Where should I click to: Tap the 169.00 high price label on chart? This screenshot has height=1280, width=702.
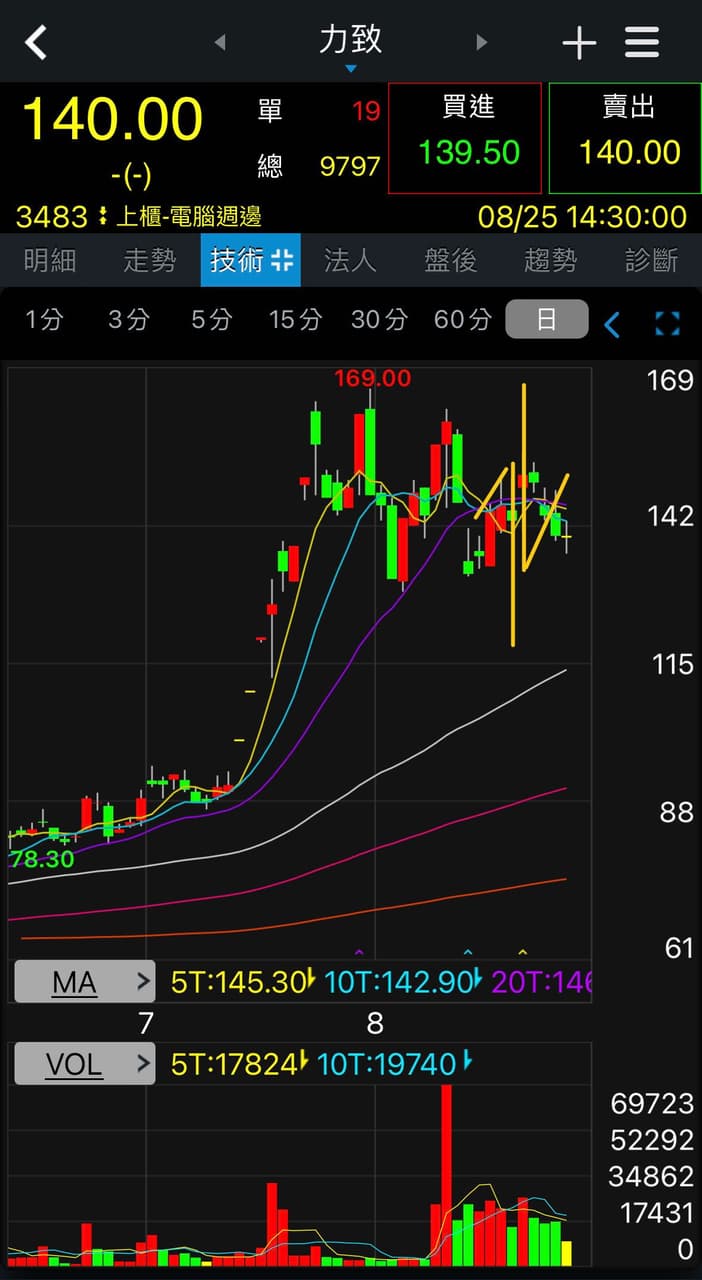point(372,378)
